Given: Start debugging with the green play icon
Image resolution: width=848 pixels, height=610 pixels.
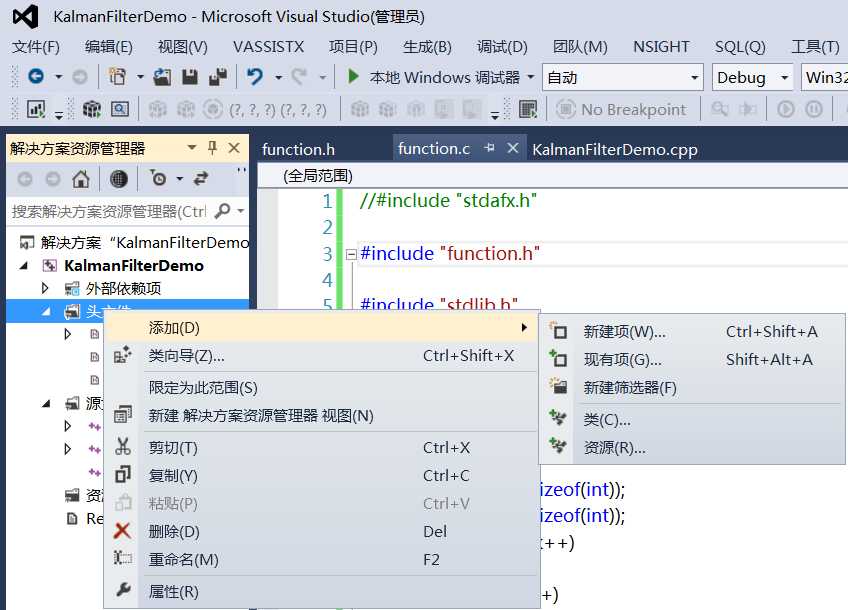Looking at the screenshot, I should [x=353, y=77].
